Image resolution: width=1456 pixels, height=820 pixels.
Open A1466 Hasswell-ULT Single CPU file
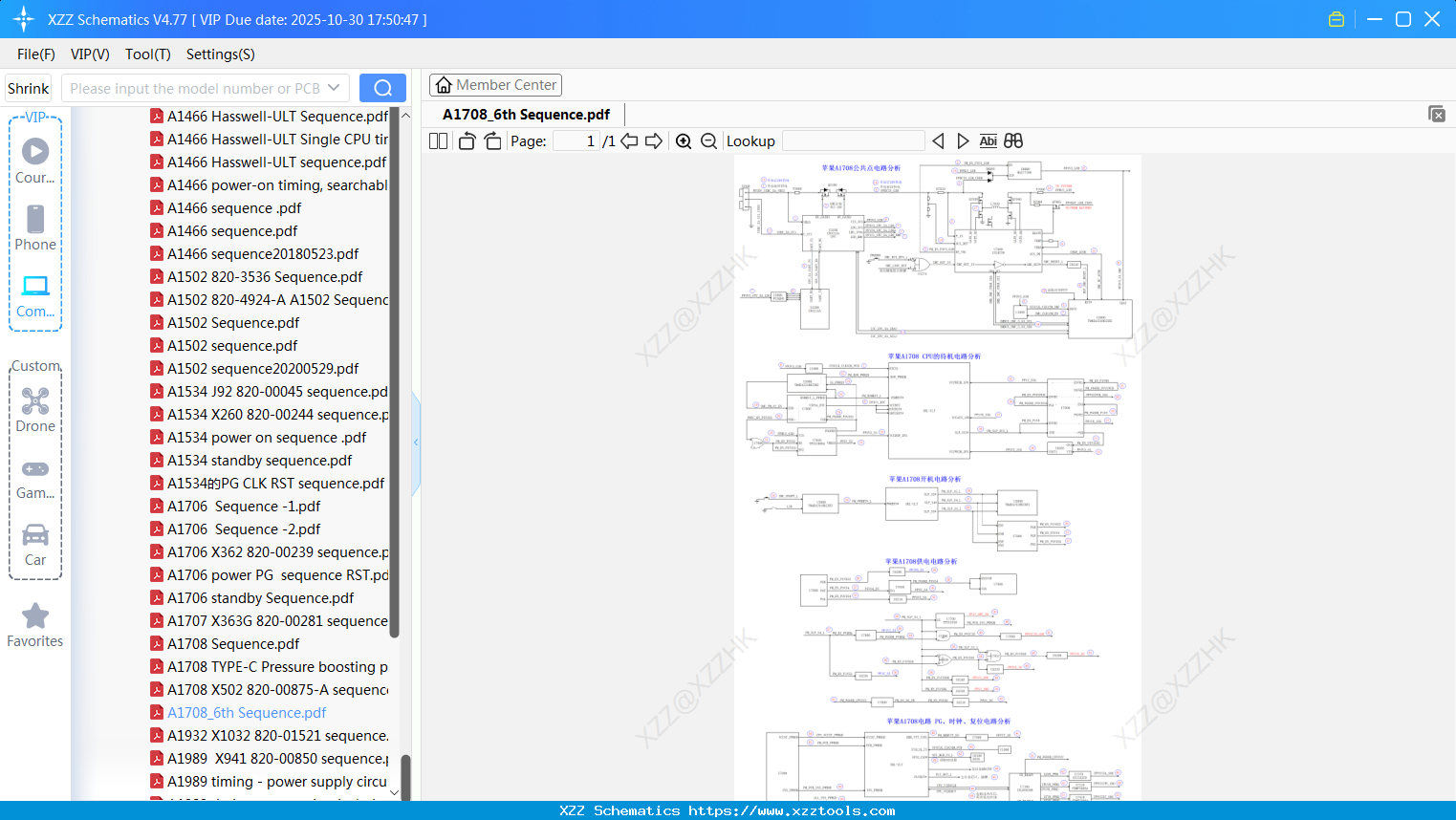click(270, 140)
